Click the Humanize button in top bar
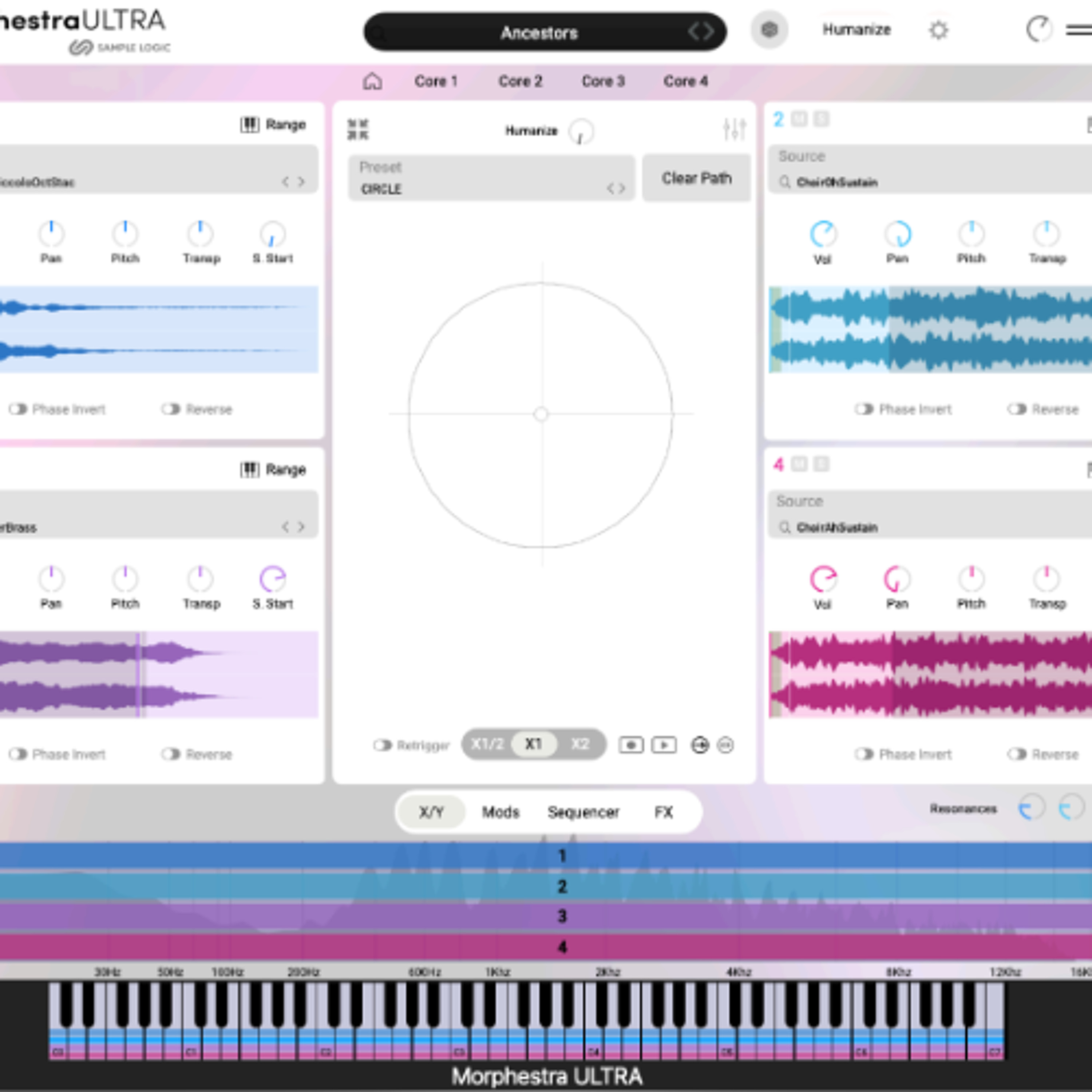This screenshot has height=1092, width=1092. coord(856,29)
